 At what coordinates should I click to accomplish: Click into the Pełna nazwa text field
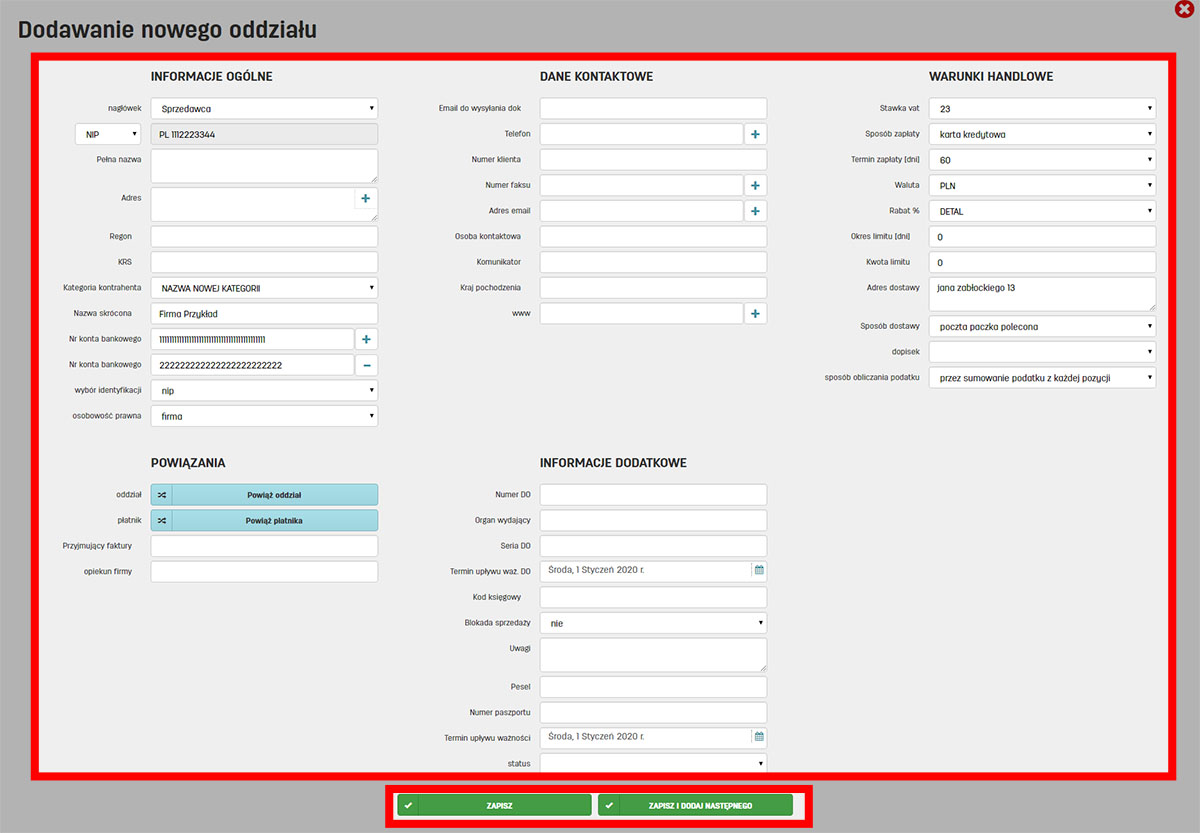(x=264, y=165)
